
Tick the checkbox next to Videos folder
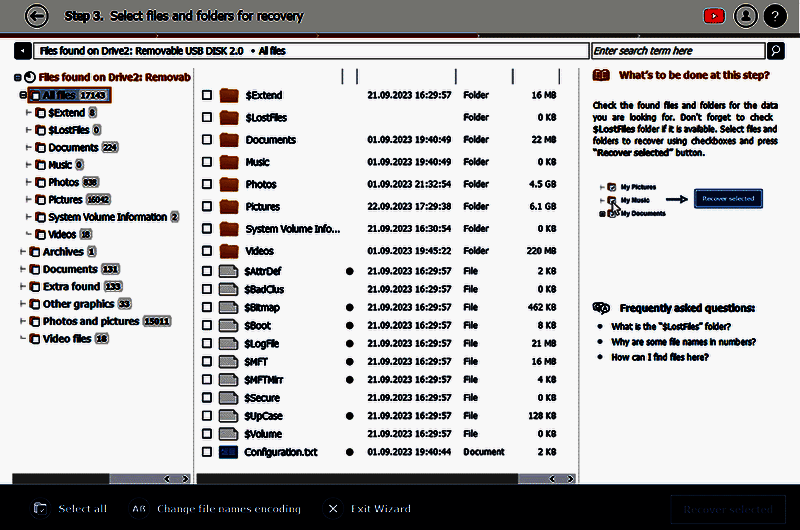[x=207, y=251]
